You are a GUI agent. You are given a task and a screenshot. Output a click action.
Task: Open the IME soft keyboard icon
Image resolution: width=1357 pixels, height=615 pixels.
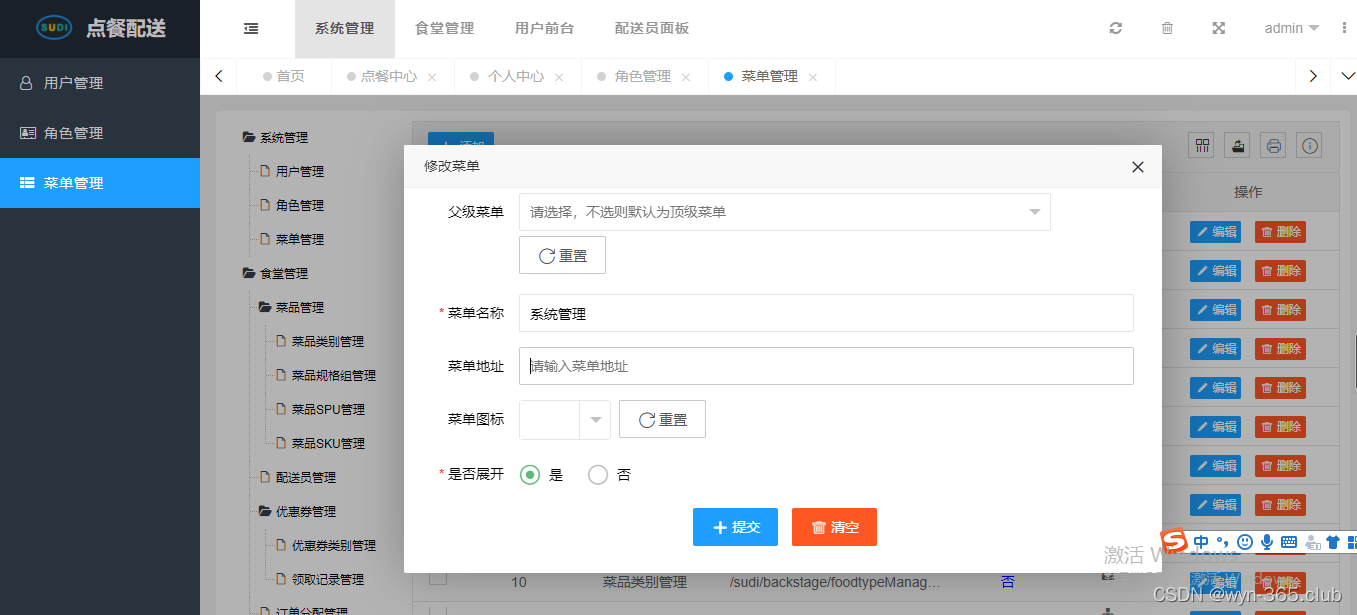tap(1289, 542)
